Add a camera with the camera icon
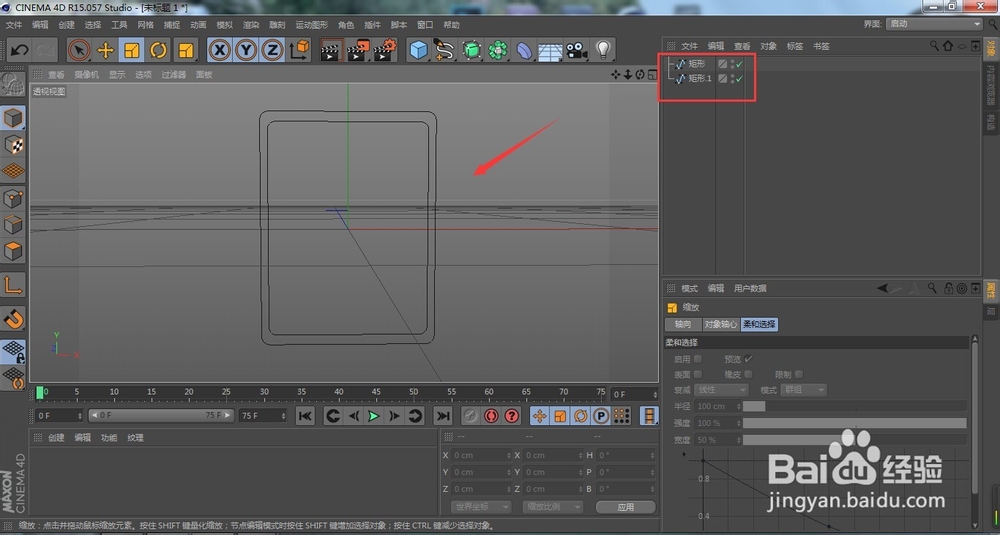 577,50
